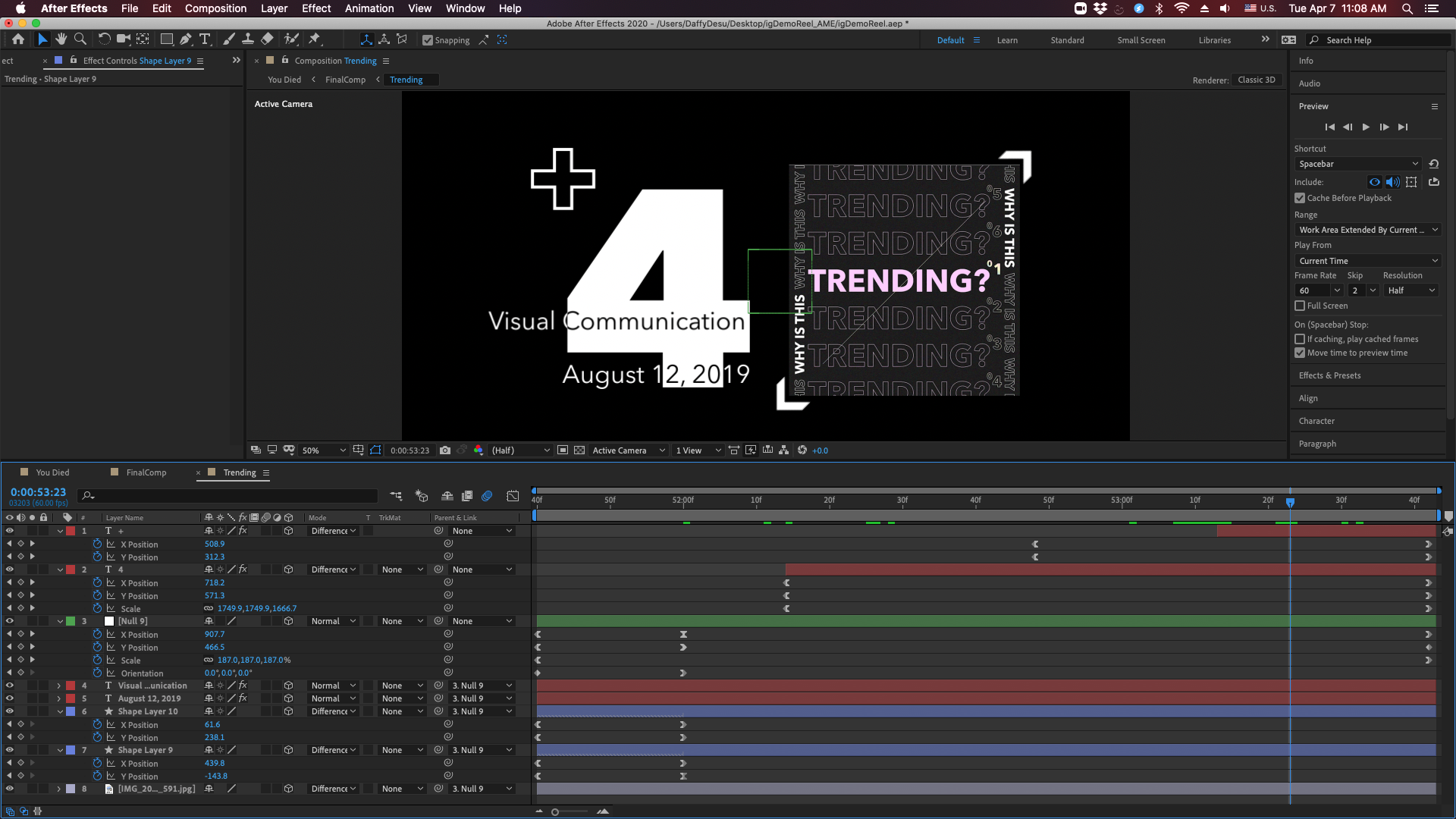Toggle audio inclusion in Preview panel

tap(1393, 182)
